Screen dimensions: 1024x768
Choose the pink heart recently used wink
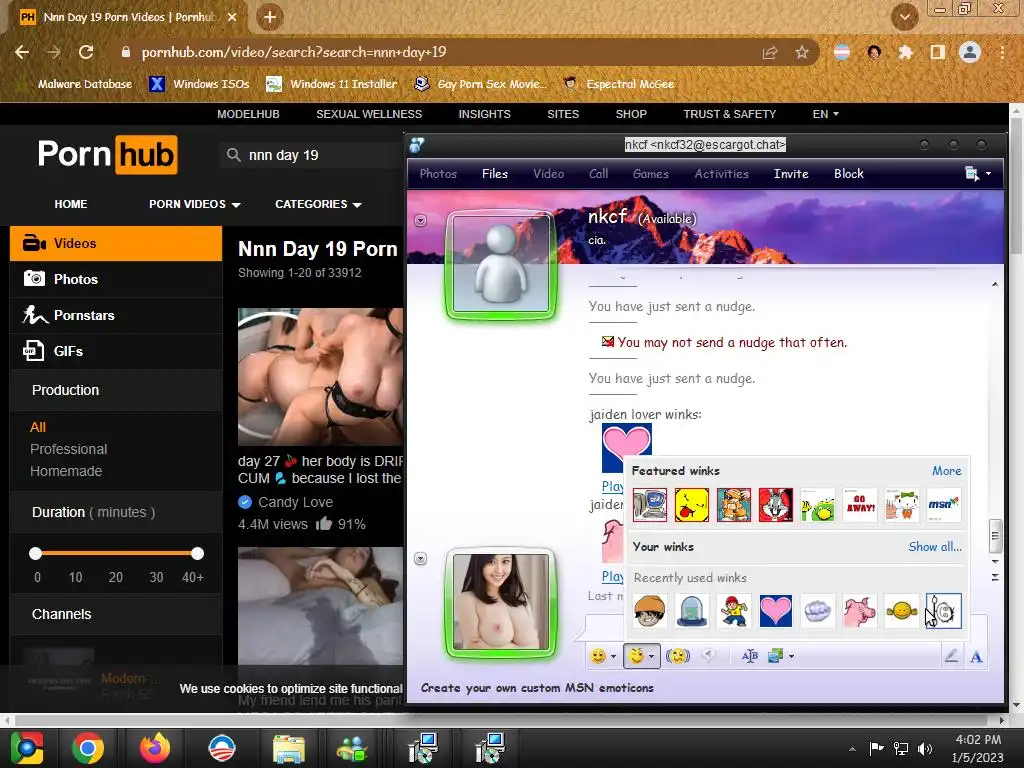776,611
